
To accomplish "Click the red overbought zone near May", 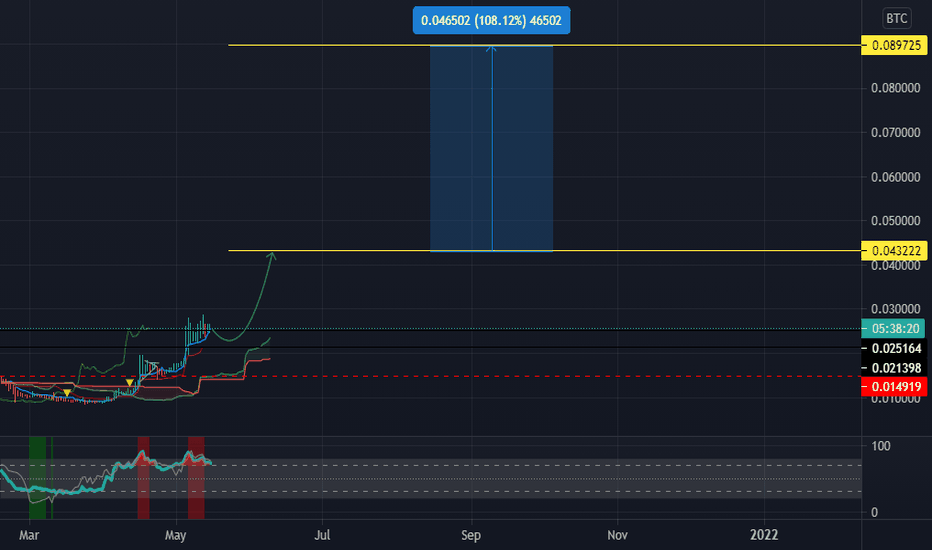I will (196, 478).
